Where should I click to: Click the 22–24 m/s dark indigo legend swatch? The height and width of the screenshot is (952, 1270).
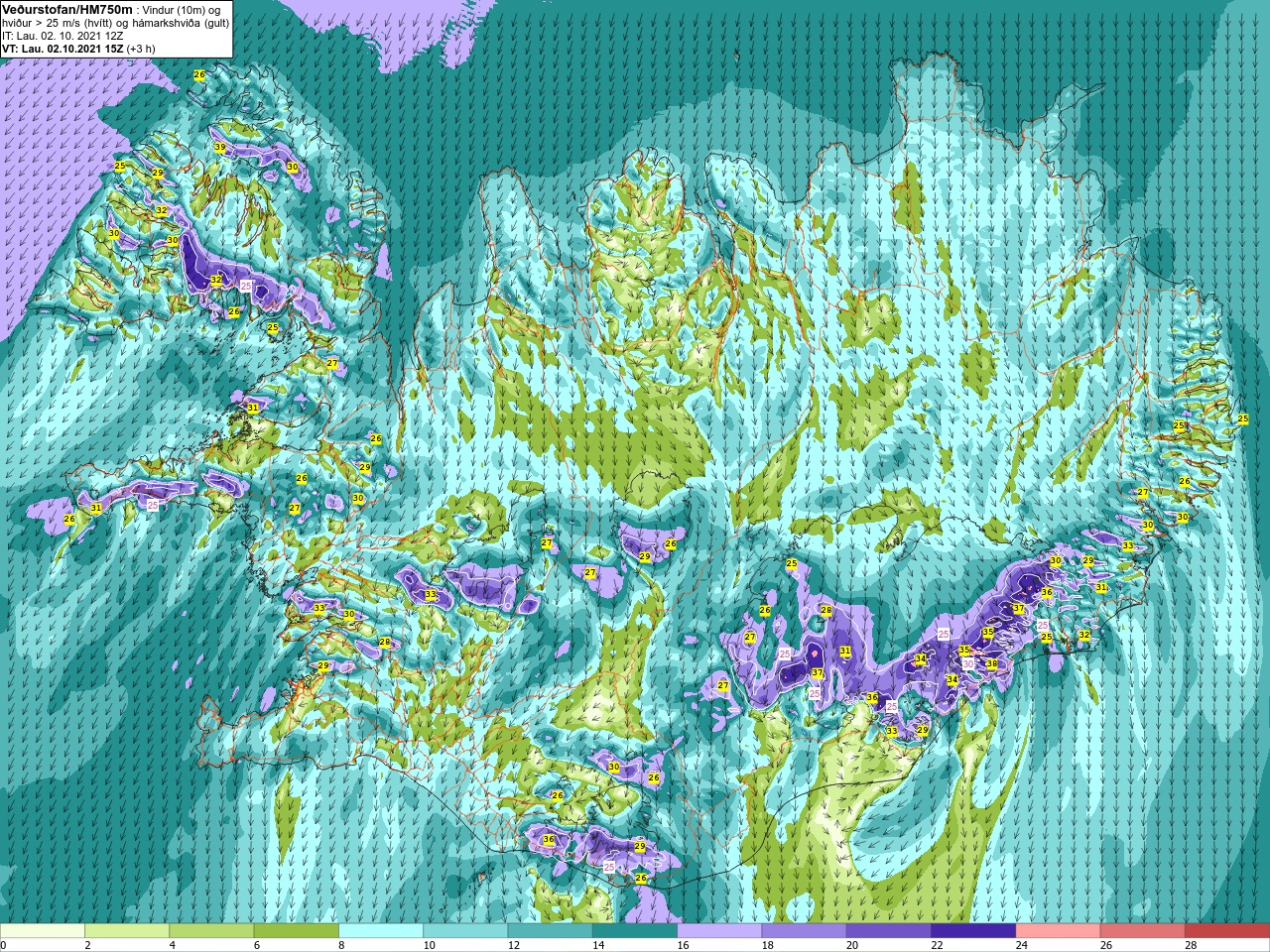(x=973, y=931)
